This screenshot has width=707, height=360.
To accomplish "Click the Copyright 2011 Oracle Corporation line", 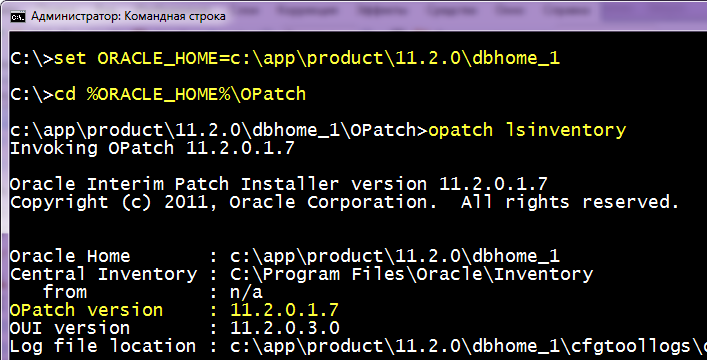I will (x=344, y=202).
